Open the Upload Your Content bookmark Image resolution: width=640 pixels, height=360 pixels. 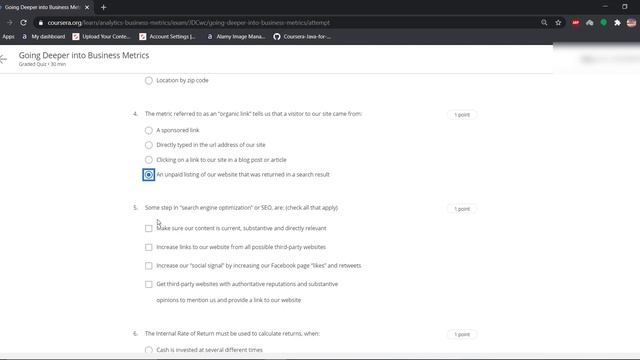click(x=101, y=37)
